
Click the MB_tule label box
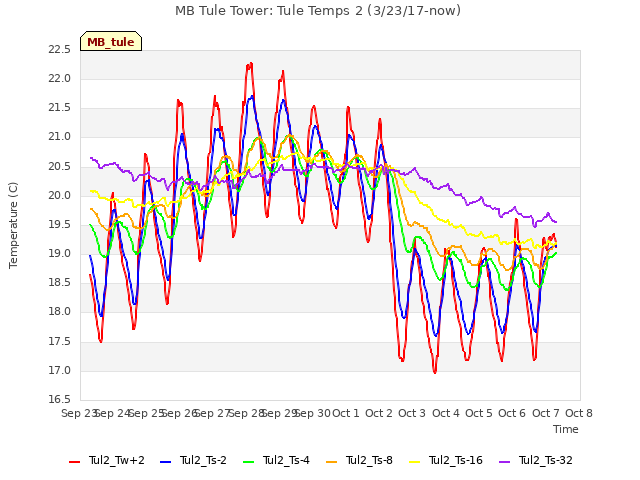point(111,41)
